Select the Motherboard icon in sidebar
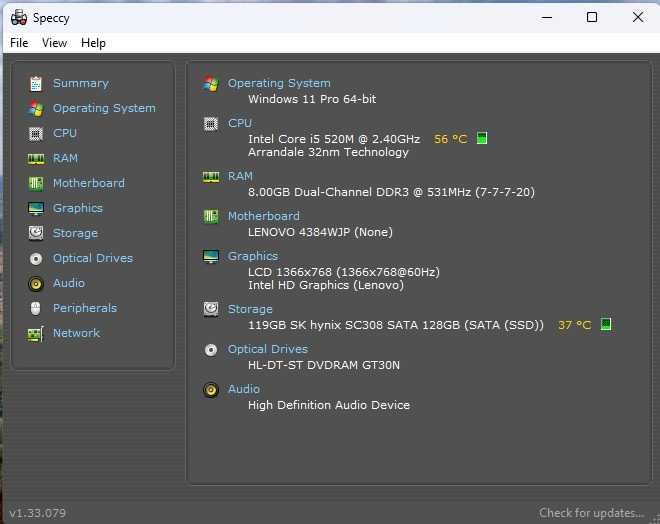Image resolution: width=660 pixels, height=524 pixels. pos(36,183)
